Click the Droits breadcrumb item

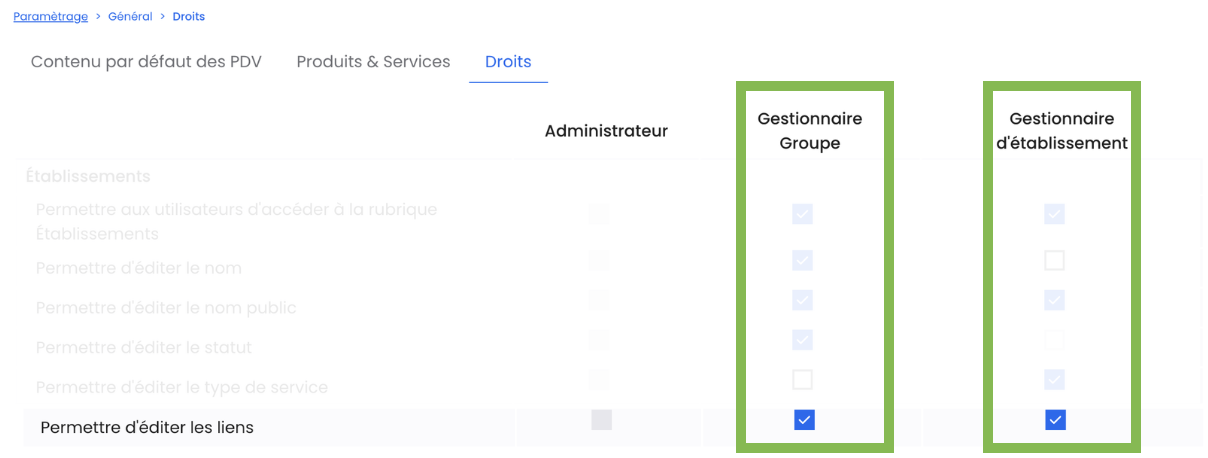coord(189,17)
